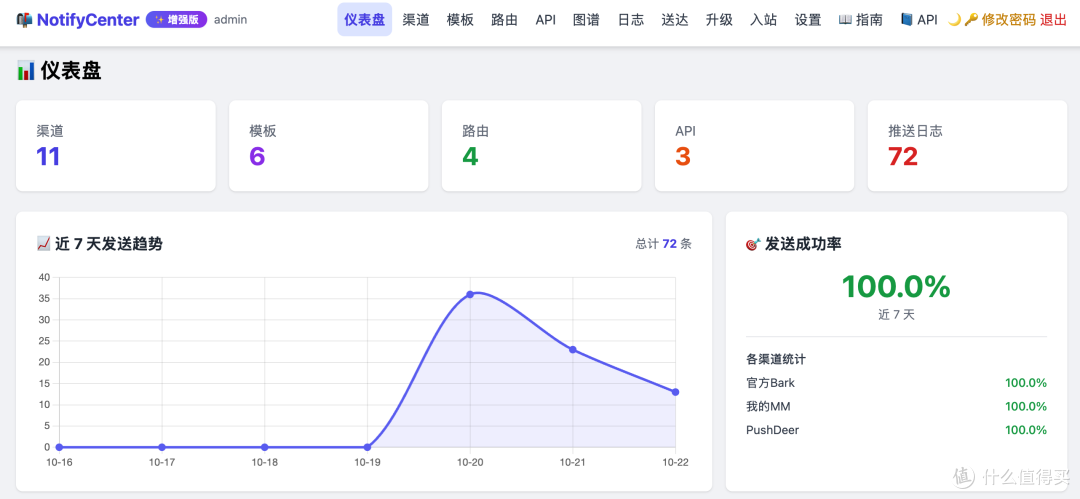Switch to 路由 in the navigation
Screen dimensions: 1080x499
[x=504, y=20]
